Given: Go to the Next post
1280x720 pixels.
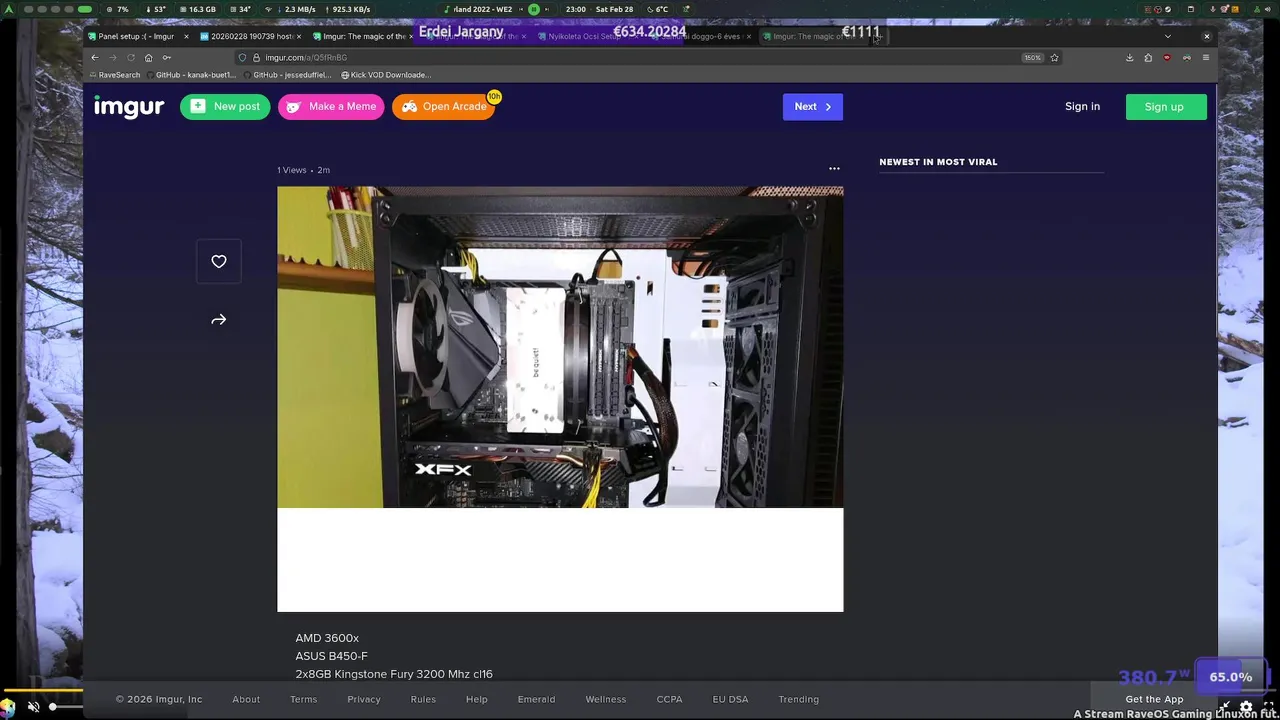Looking at the screenshot, I should coord(812,107).
